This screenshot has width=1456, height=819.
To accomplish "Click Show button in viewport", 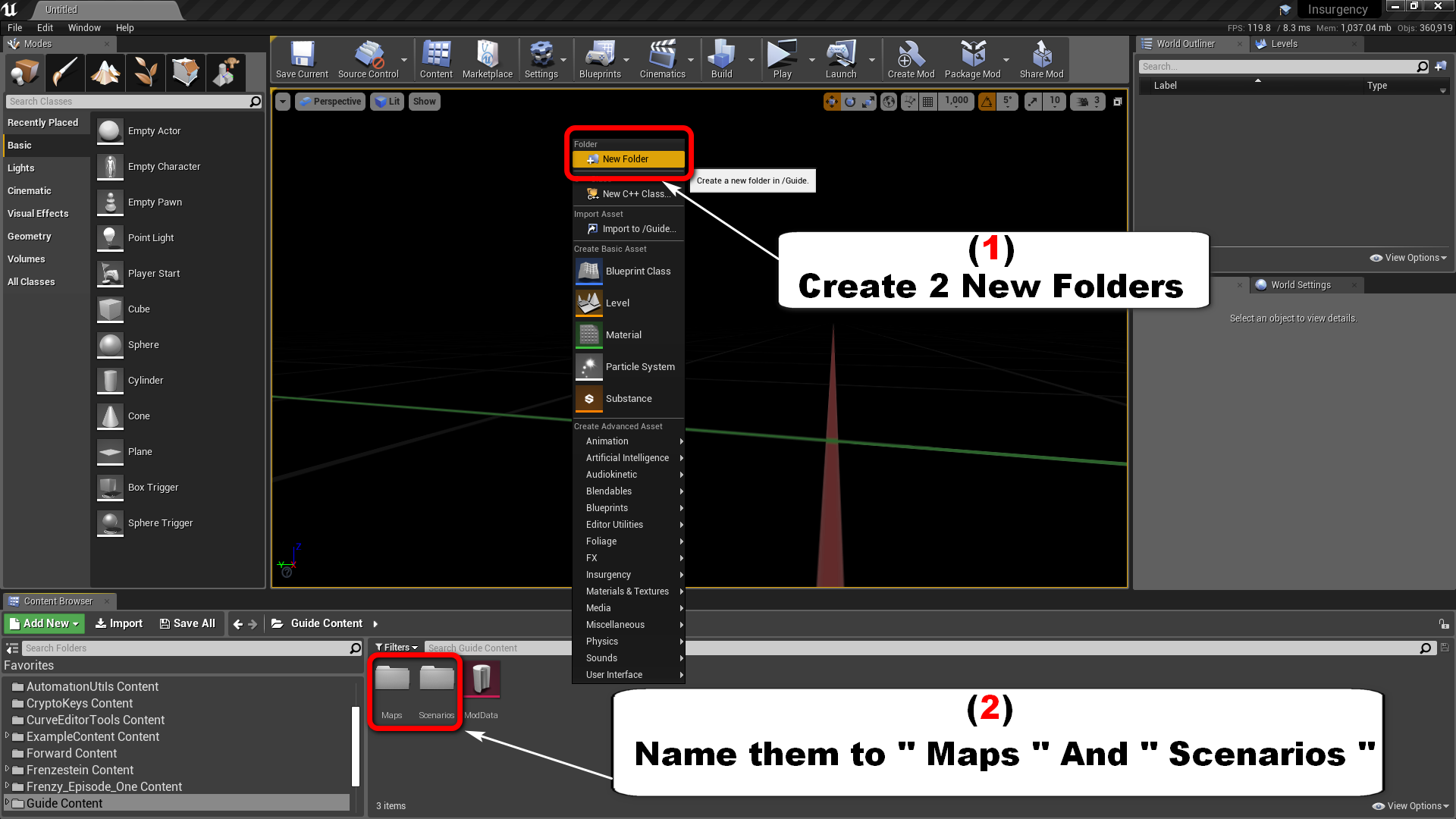I will [x=424, y=102].
